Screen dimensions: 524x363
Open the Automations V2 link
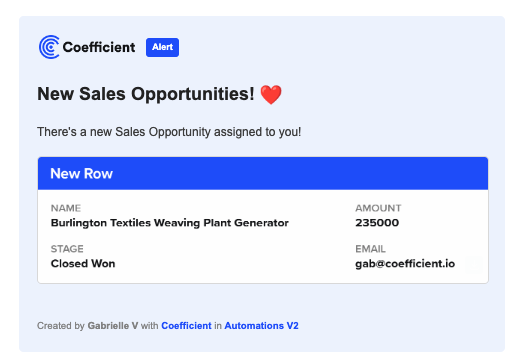click(261, 326)
